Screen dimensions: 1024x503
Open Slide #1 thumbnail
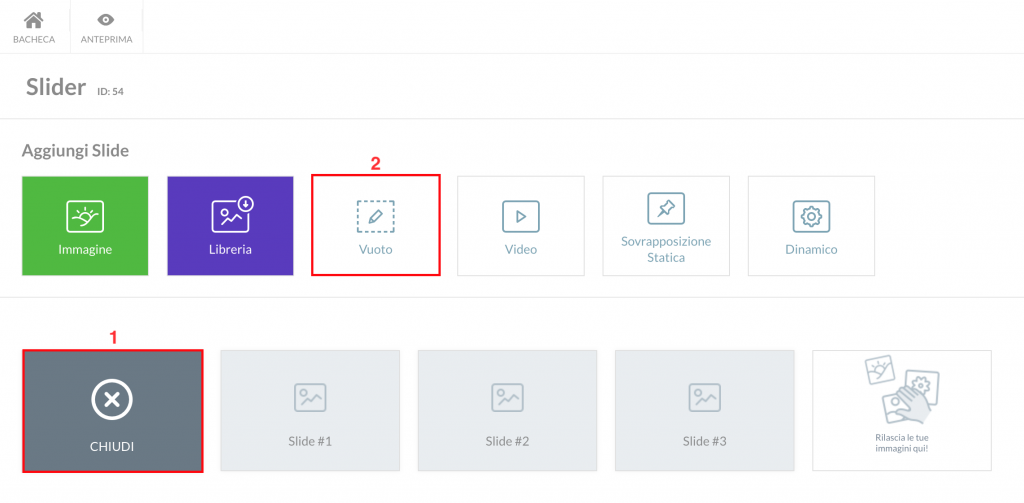click(310, 410)
